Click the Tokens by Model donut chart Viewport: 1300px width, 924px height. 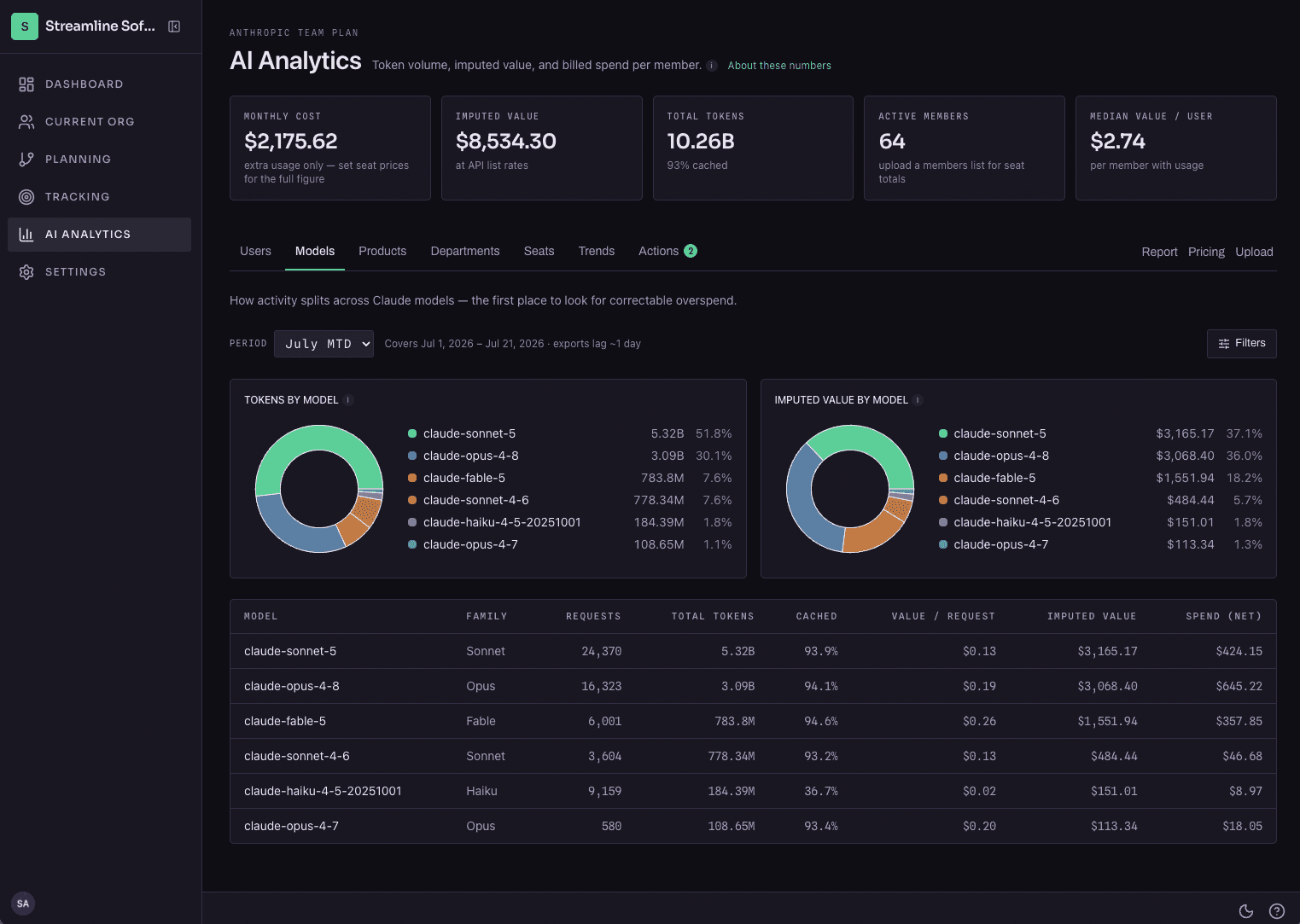(x=319, y=489)
